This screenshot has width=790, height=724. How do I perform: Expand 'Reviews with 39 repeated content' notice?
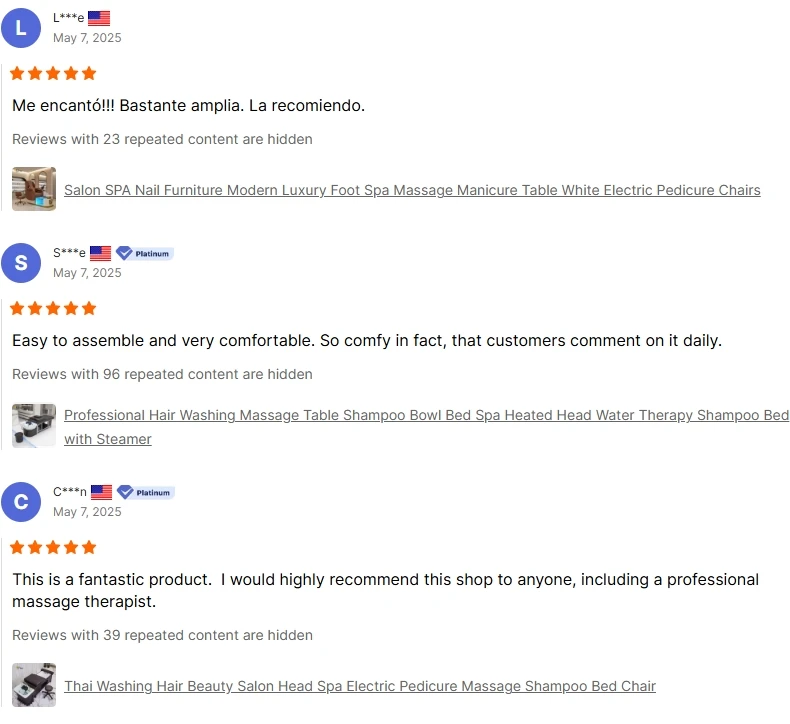pyautogui.click(x=162, y=635)
